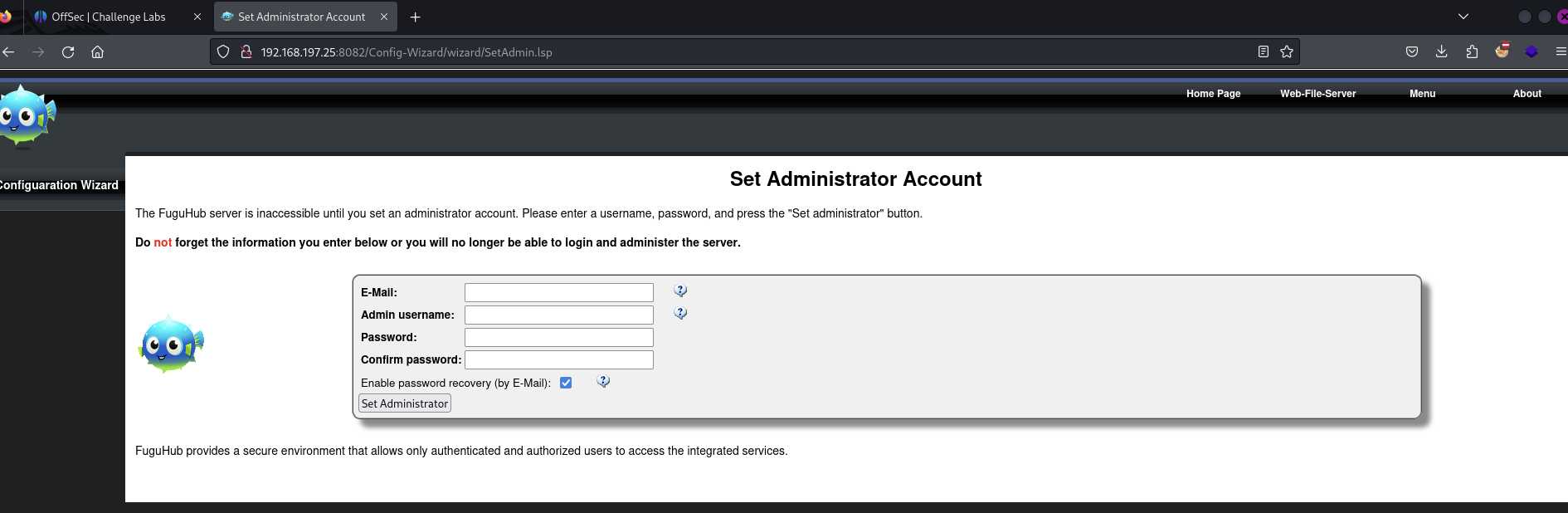Open the extensions puzzle icon
Image resolution: width=1568 pixels, height=513 pixels.
pos(1471,52)
